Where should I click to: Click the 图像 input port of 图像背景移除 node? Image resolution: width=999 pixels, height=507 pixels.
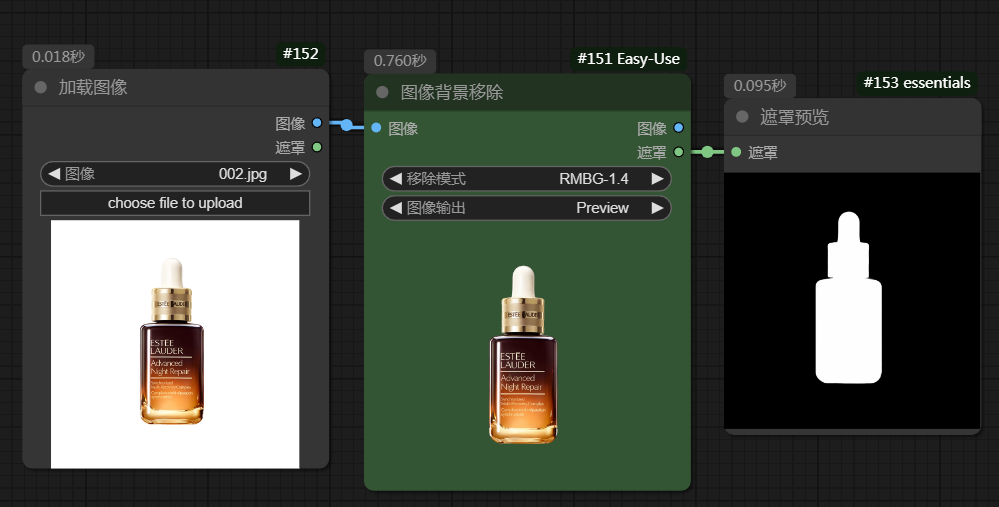point(376,128)
